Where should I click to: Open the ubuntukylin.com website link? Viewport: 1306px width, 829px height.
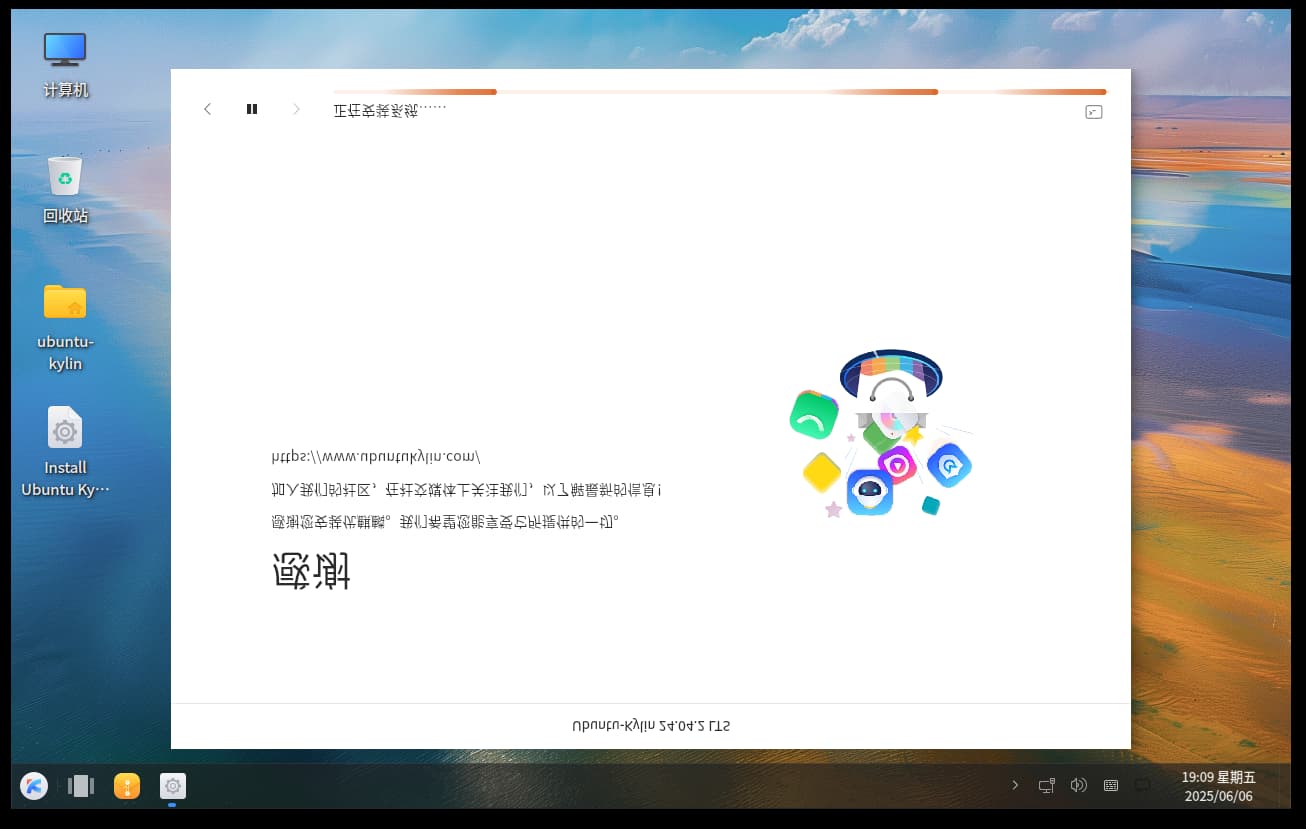coord(376,456)
